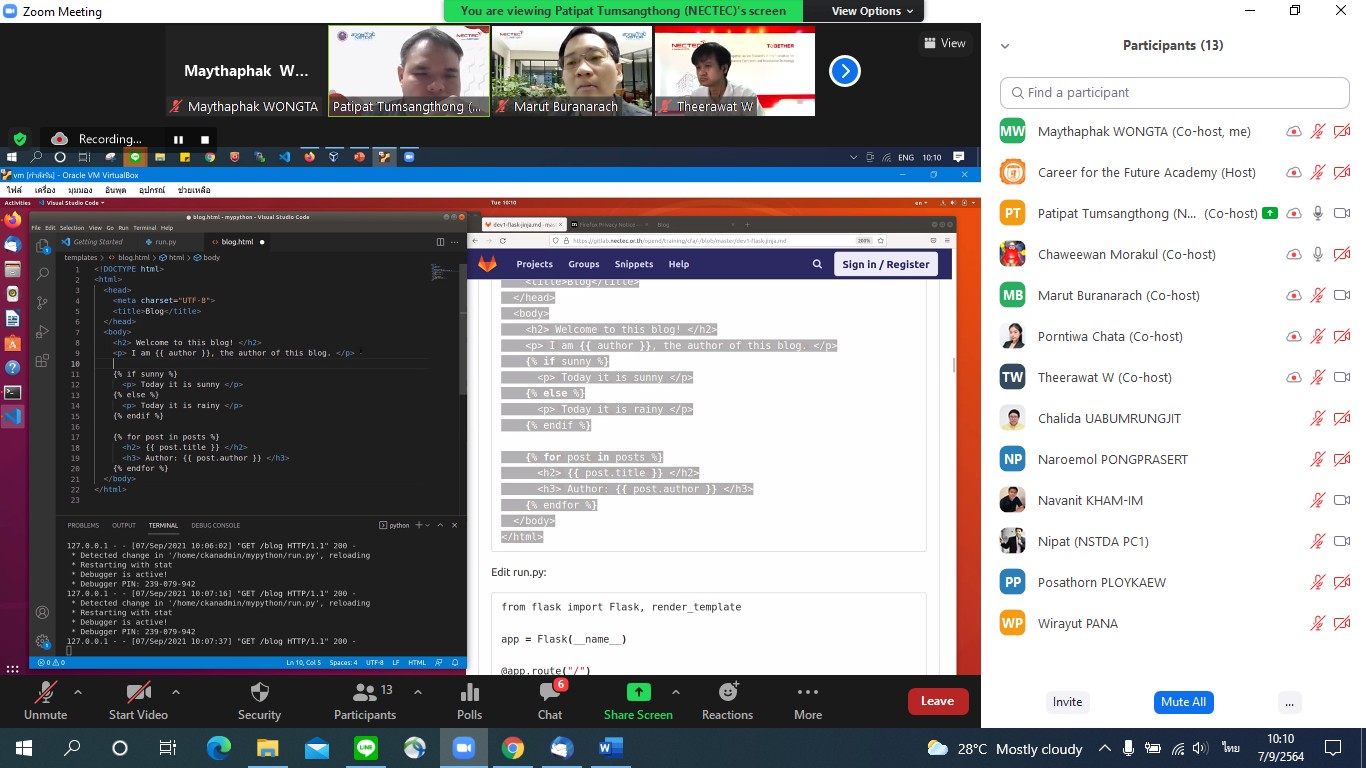Click the Participants icon in toolbar
This screenshot has height=768, width=1366.
coord(364,693)
